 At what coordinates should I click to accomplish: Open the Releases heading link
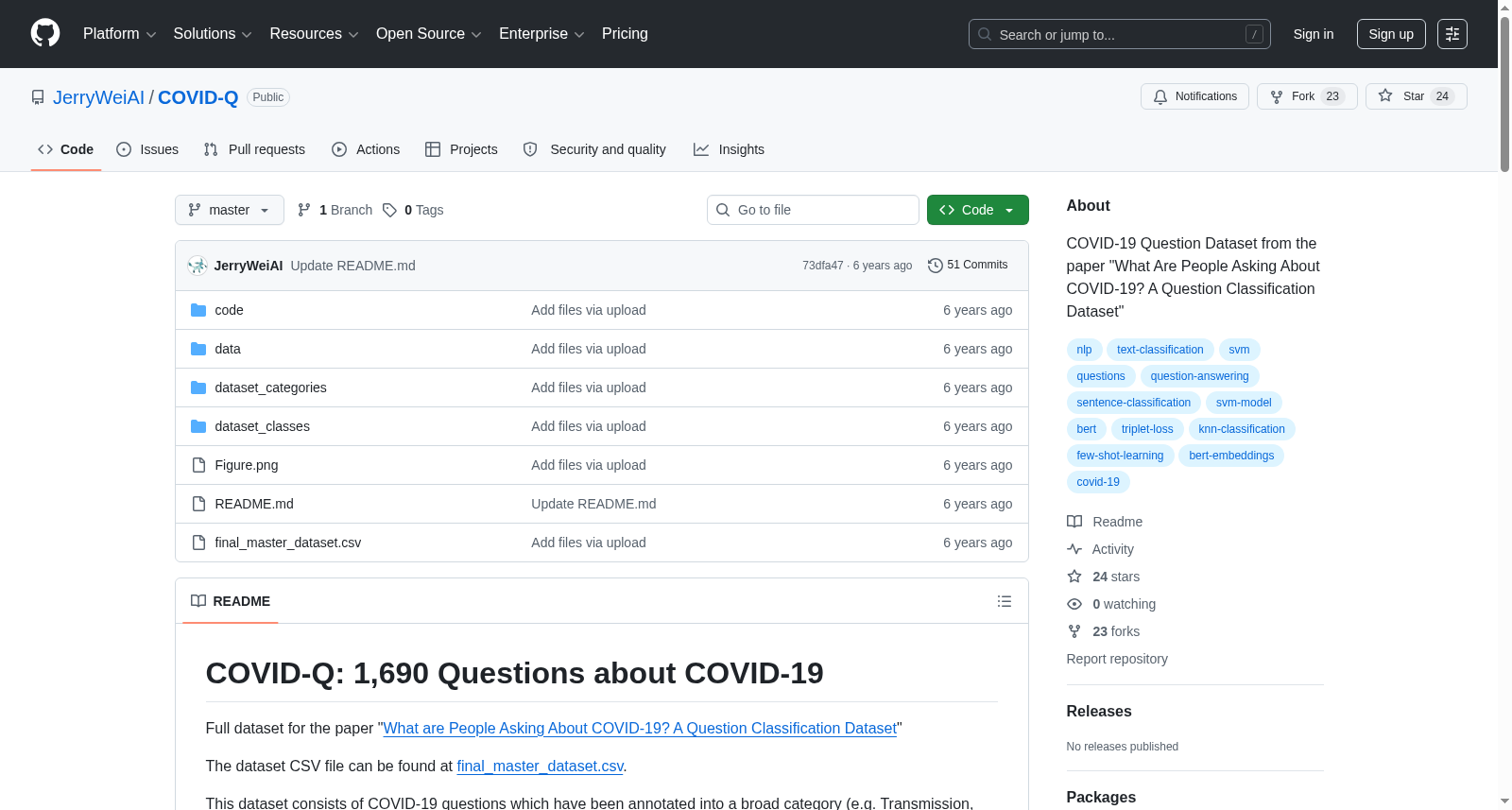tap(1099, 712)
